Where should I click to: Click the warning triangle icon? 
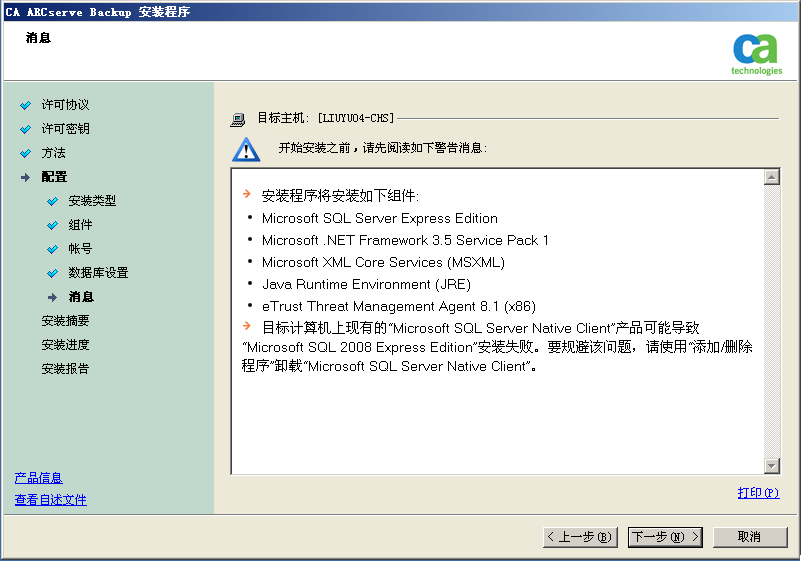pos(245,149)
